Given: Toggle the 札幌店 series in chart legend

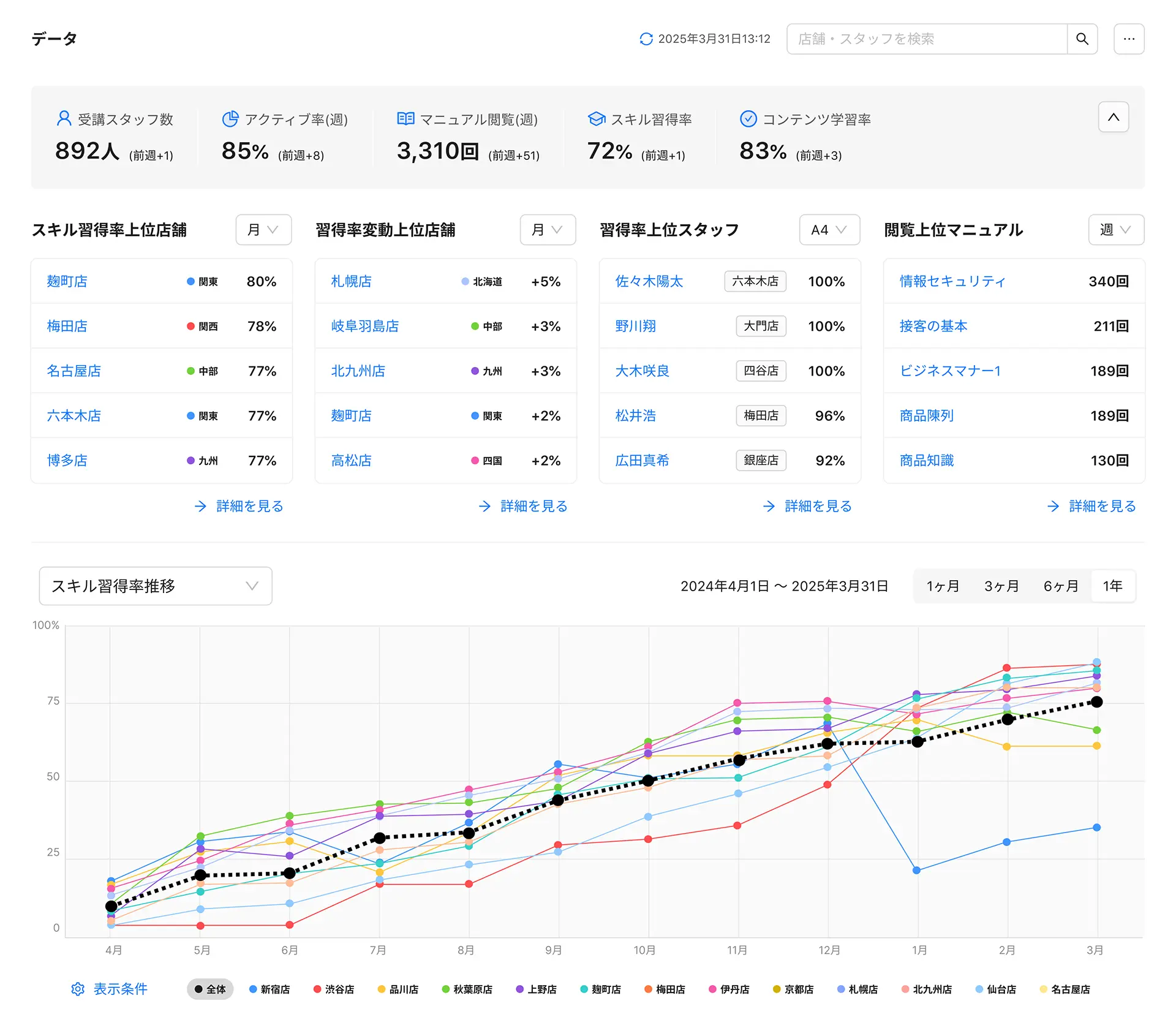Looking at the screenshot, I should [858, 989].
